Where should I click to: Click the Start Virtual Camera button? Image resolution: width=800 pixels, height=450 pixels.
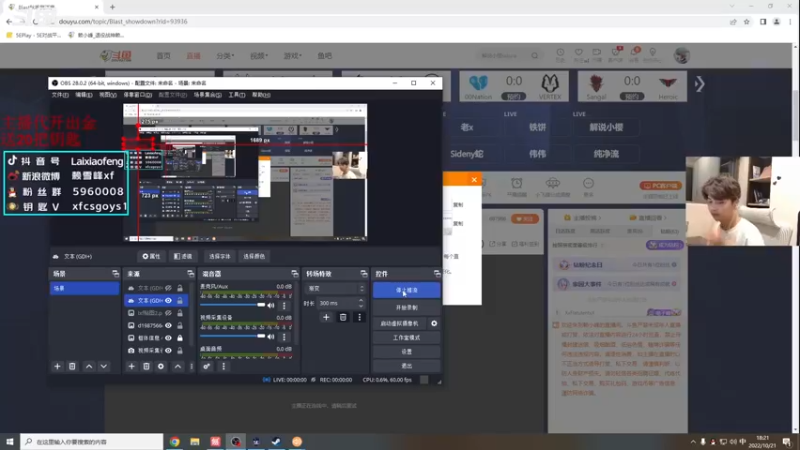pyautogui.click(x=400, y=323)
